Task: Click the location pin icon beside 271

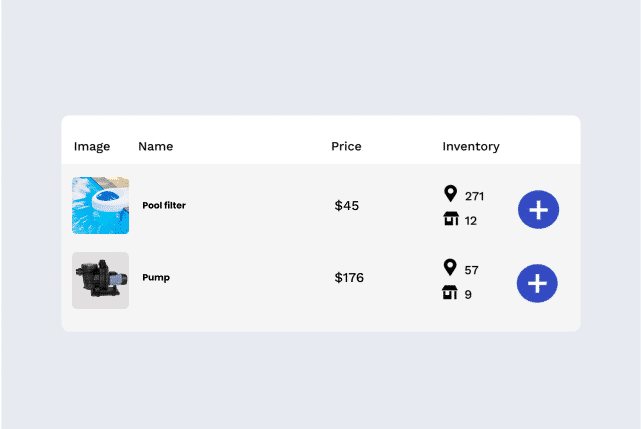Action: coord(450,193)
